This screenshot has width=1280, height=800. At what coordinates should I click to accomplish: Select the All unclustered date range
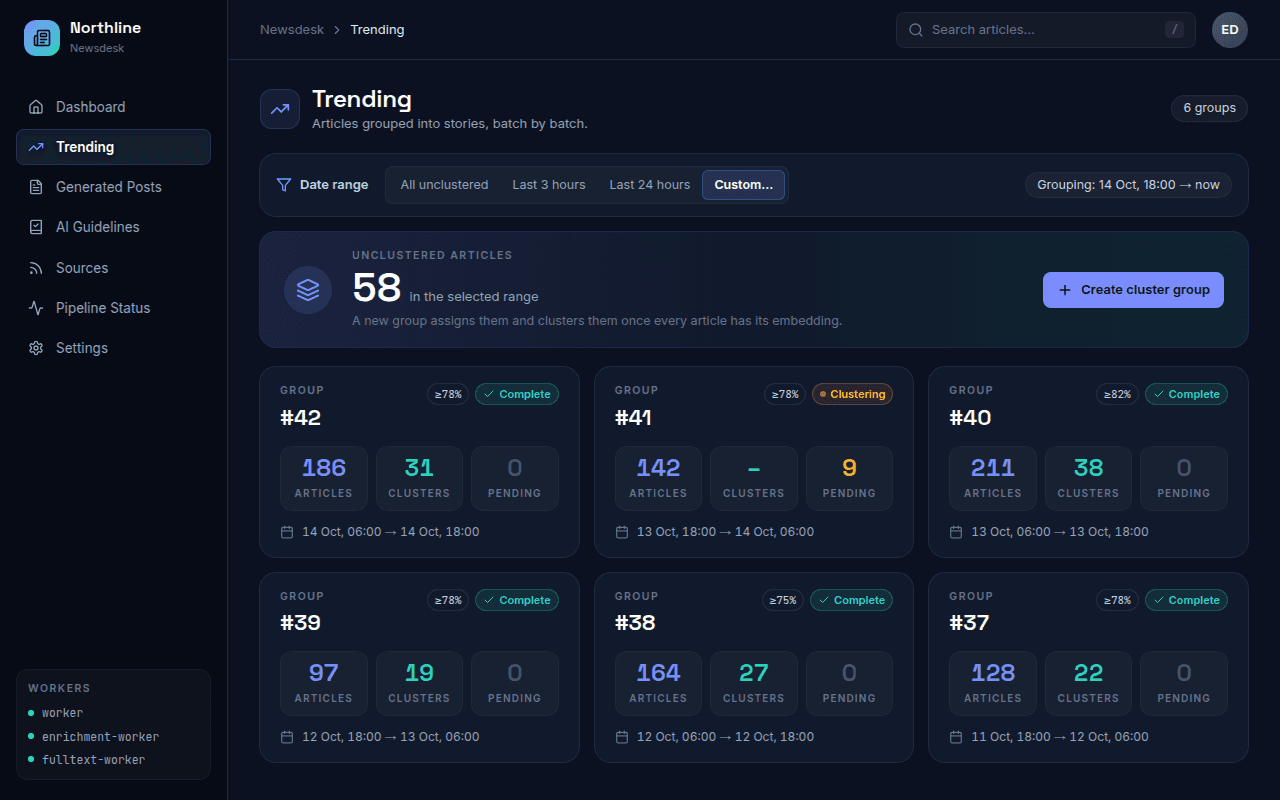444,185
